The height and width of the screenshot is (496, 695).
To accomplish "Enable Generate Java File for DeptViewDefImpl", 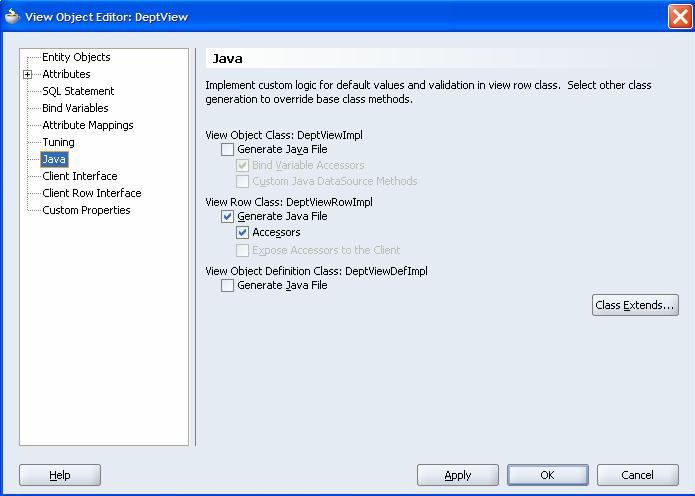I will point(228,285).
